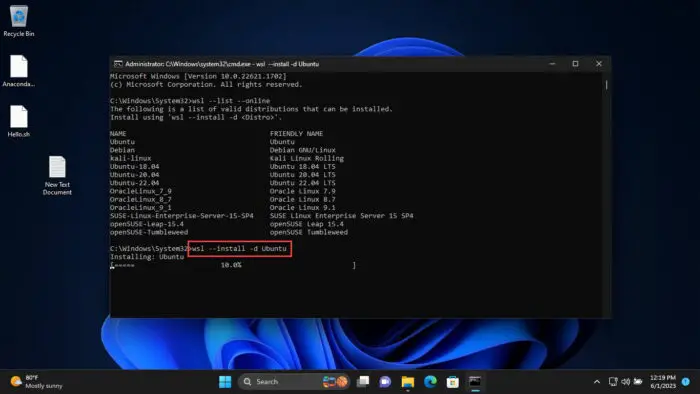The width and height of the screenshot is (700, 394).
Task: Click the Command Prompt title bar text
Action: point(222,64)
